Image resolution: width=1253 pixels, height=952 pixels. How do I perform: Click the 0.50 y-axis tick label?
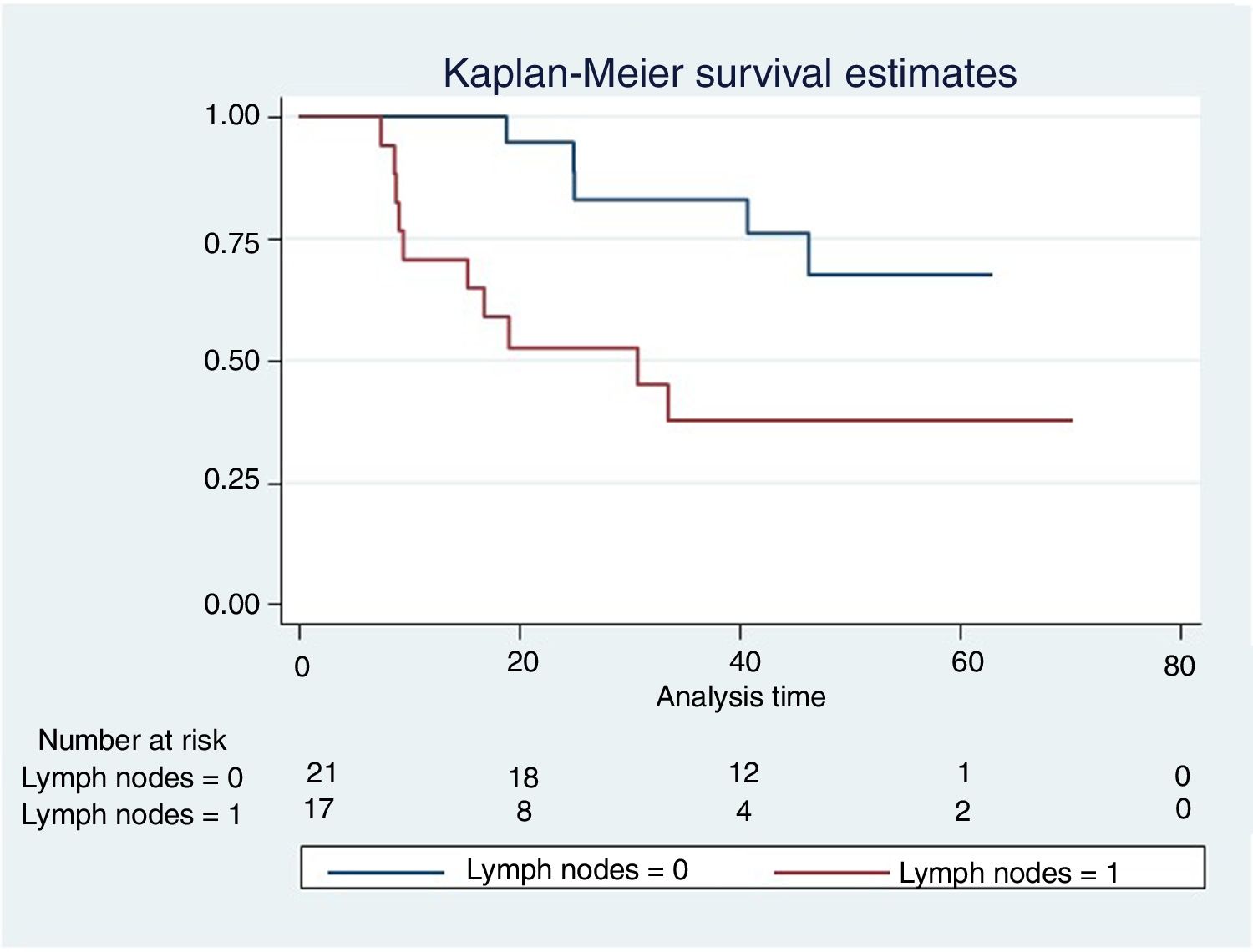(231, 361)
